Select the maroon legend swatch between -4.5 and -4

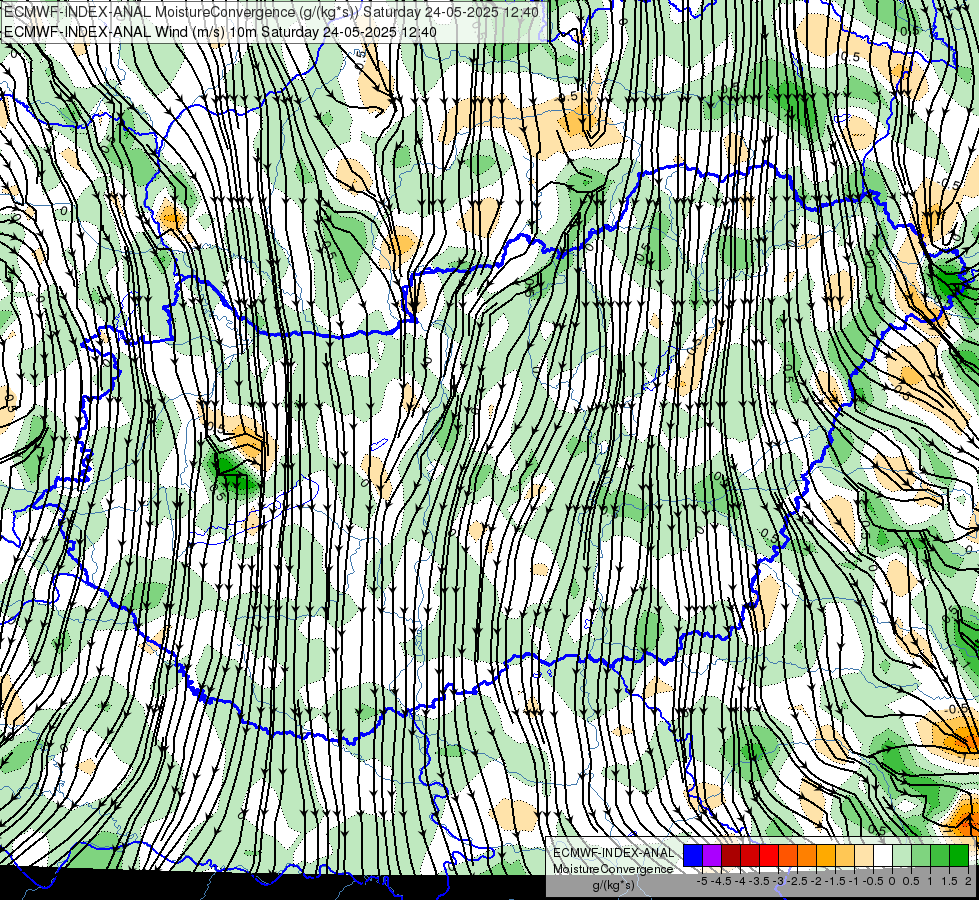point(731,856)
